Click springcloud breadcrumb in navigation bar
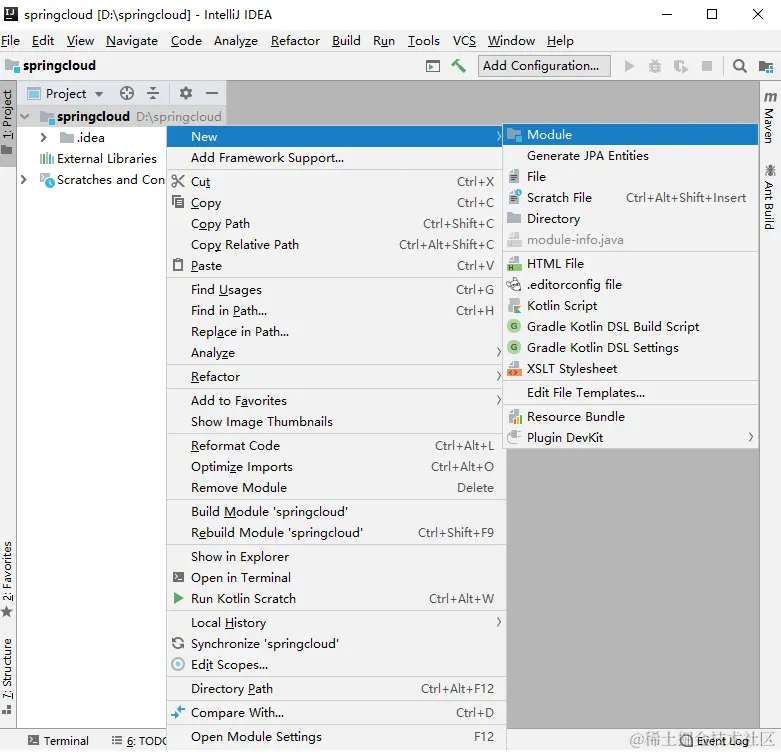Viewport: 781px width, 754px height. tap(50, 66)
